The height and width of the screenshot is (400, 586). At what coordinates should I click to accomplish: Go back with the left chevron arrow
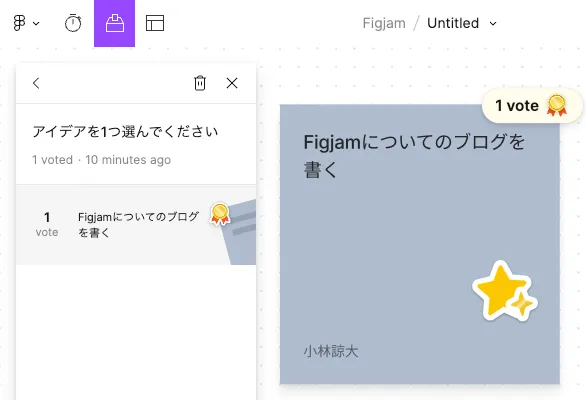coord(36,83)
